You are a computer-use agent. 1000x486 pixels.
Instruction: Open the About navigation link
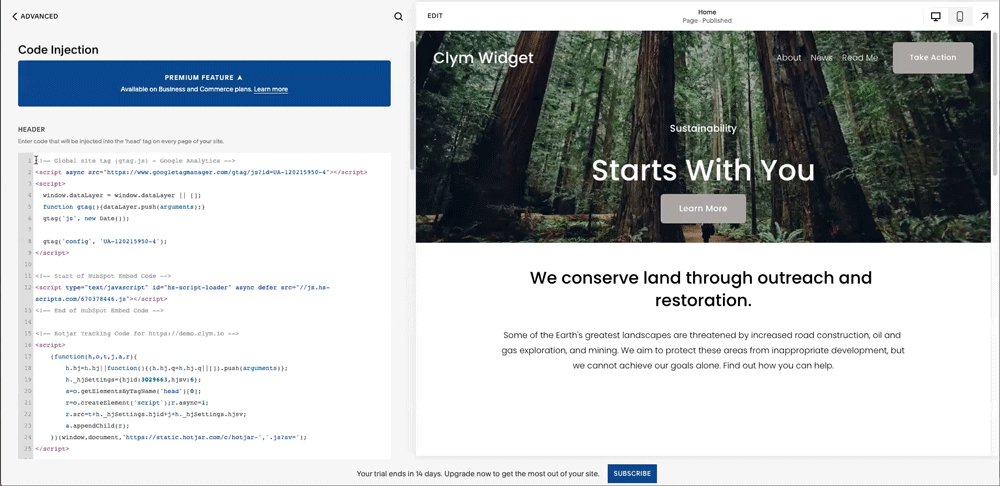(x=788, y=57)
